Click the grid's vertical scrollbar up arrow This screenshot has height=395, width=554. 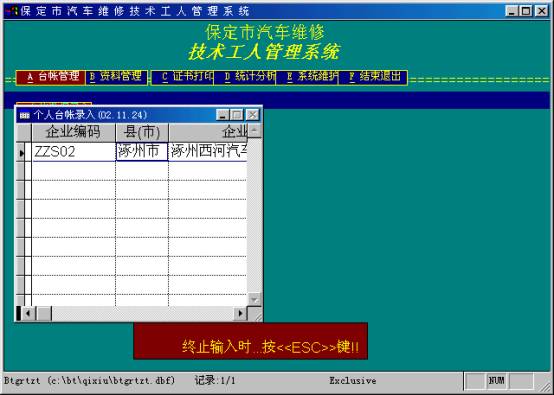pyautogui.click(x=254, y=131)
